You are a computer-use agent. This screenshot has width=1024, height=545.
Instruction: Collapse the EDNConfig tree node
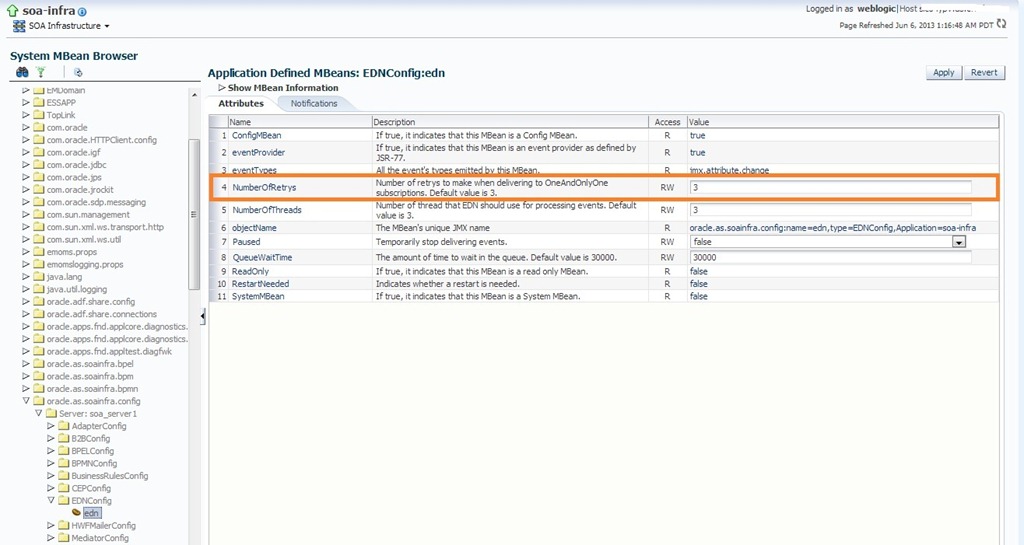(x=51, y=500)
